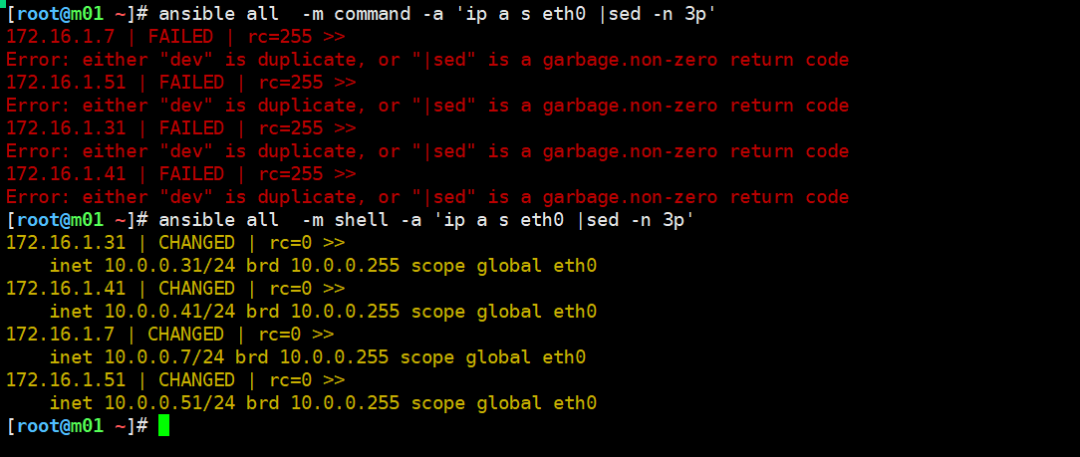The height and width of the screenshot is (457, 1080).
Task: Click the inet 10.0.0.7/24 output line
Action: click(317, 357)
